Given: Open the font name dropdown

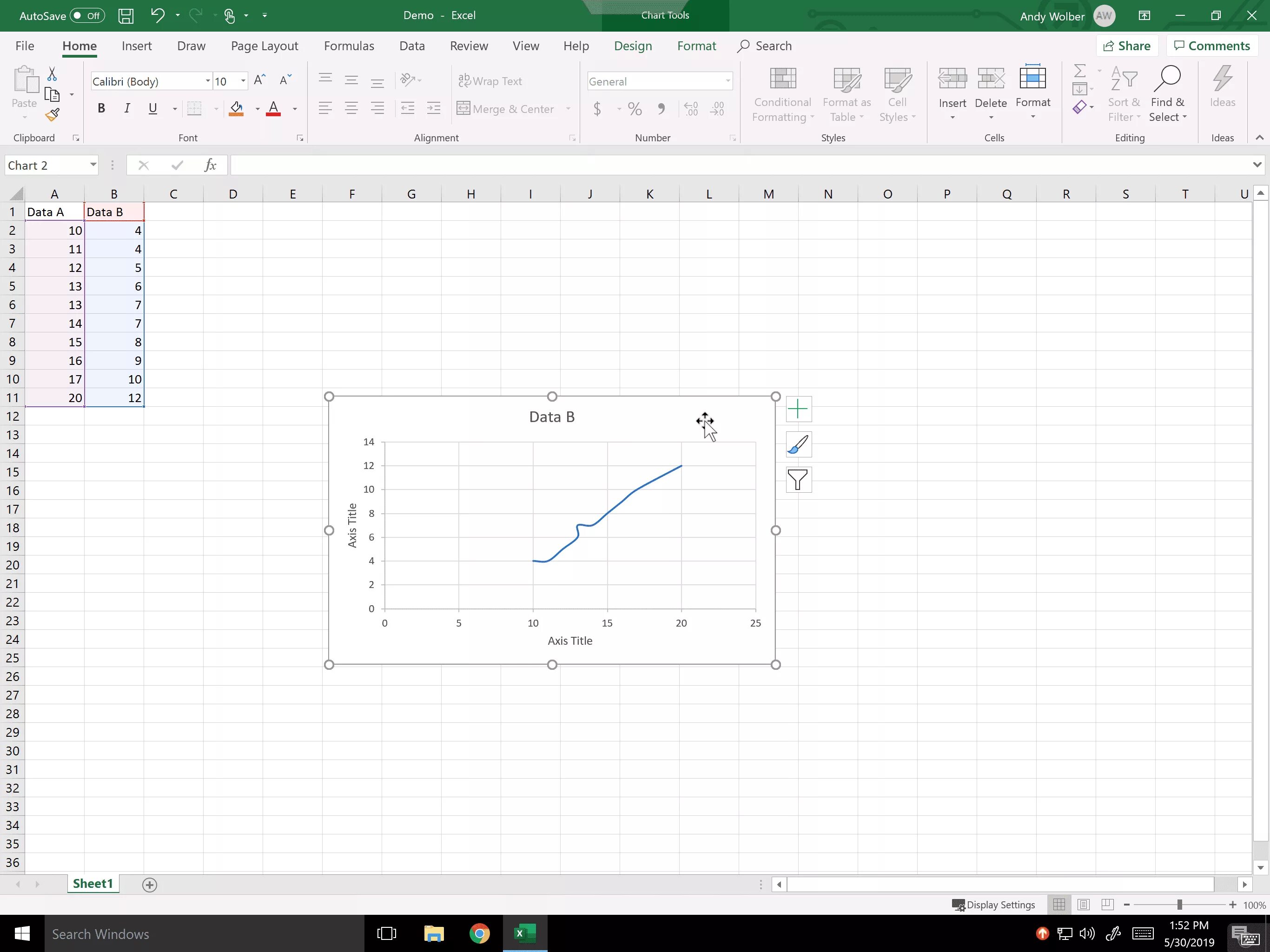Looking at the screenshot, I should 208,81.
